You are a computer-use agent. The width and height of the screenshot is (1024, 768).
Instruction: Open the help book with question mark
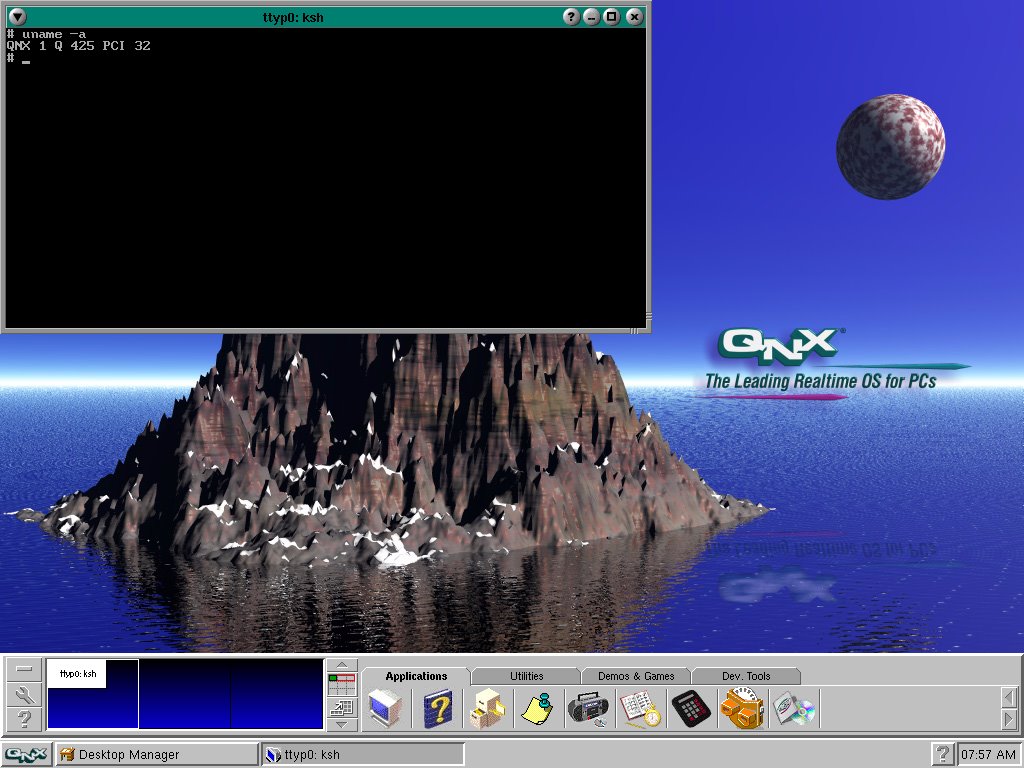pos(437,709)
